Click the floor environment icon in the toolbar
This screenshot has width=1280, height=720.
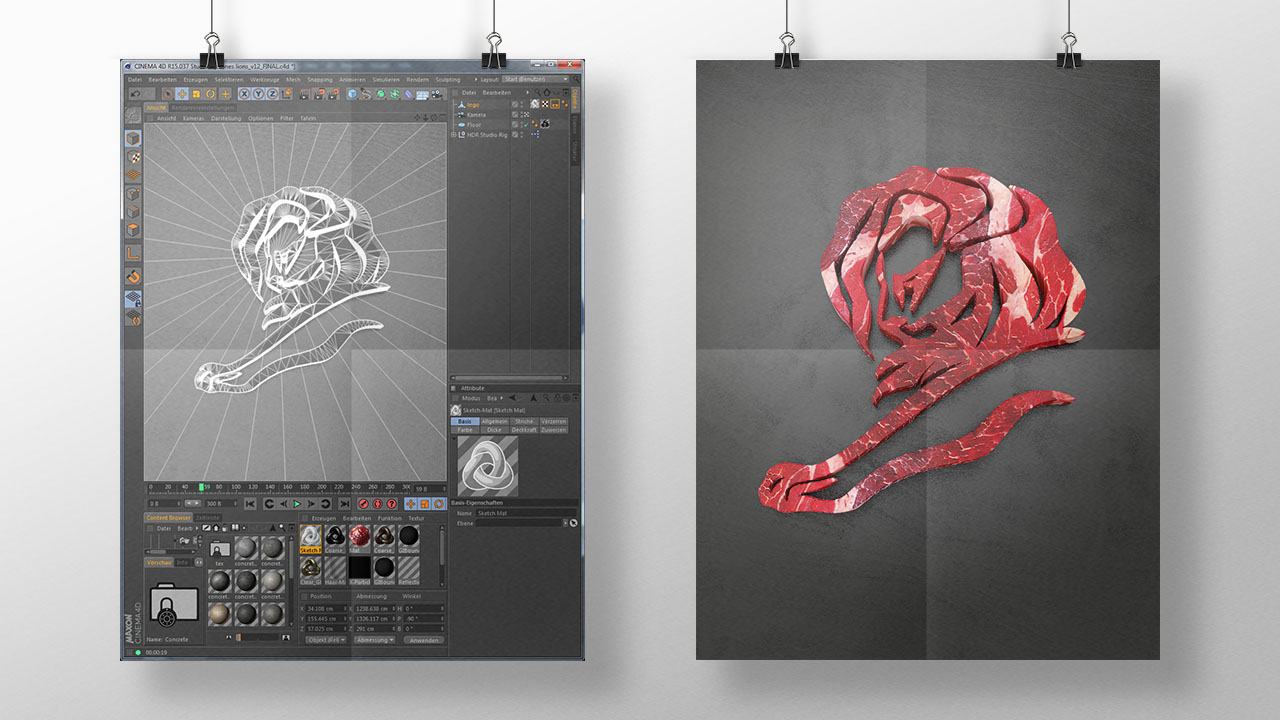click(422, 94)
